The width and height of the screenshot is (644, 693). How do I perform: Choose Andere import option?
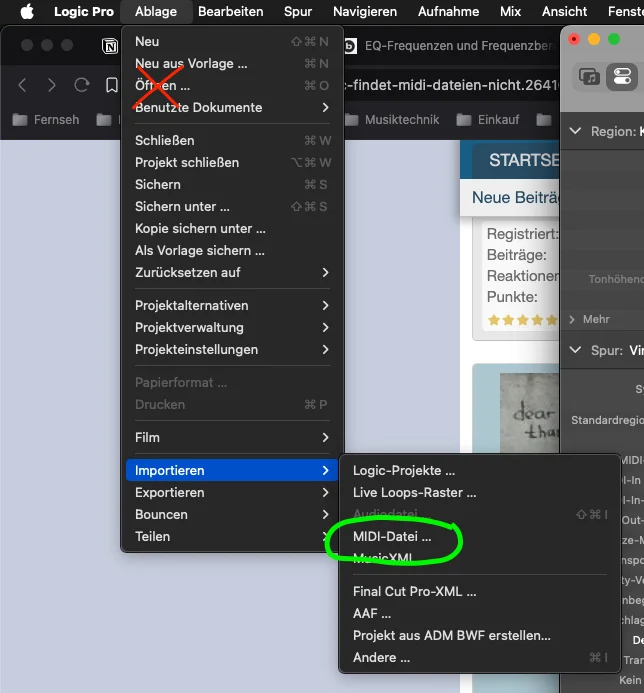[480, 658]
